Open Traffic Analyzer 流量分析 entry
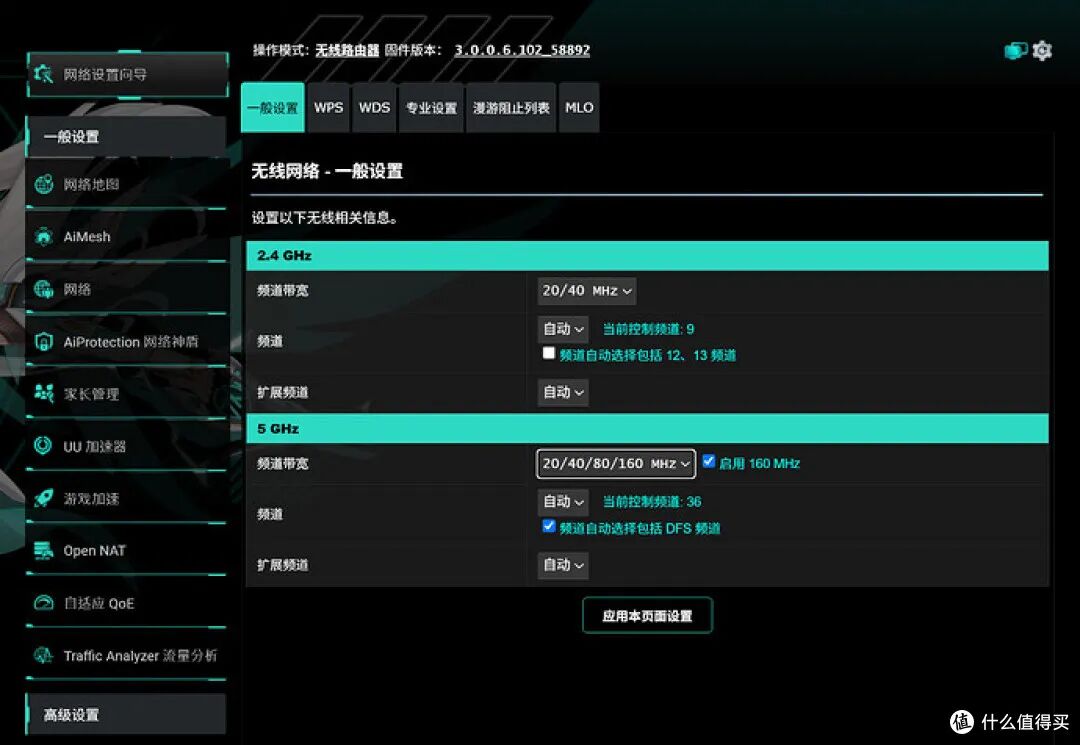Screen dimensions: 1080x745 tap(127, 655)
